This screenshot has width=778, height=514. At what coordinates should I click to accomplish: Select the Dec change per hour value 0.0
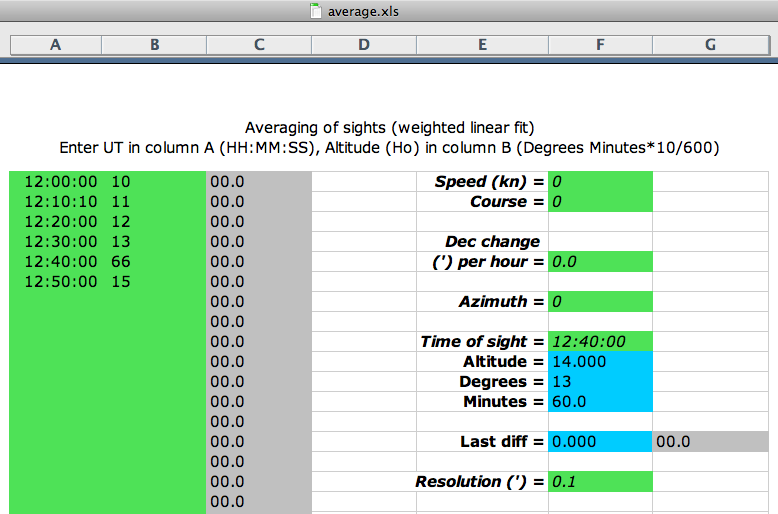coord(600,262)
